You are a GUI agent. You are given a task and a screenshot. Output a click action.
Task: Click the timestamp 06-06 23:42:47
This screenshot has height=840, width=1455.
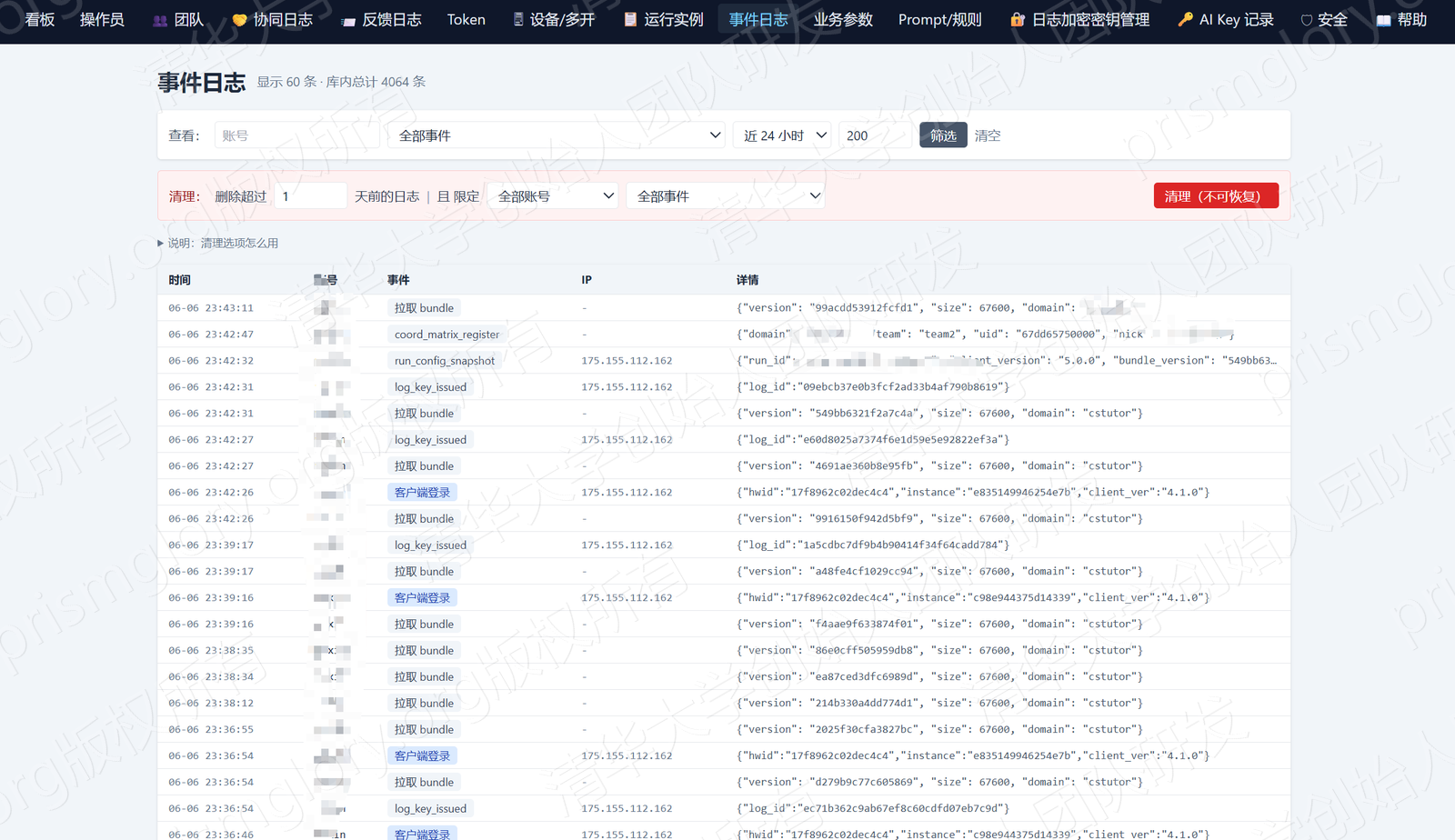pyautogui.click(x=211, y=335)
